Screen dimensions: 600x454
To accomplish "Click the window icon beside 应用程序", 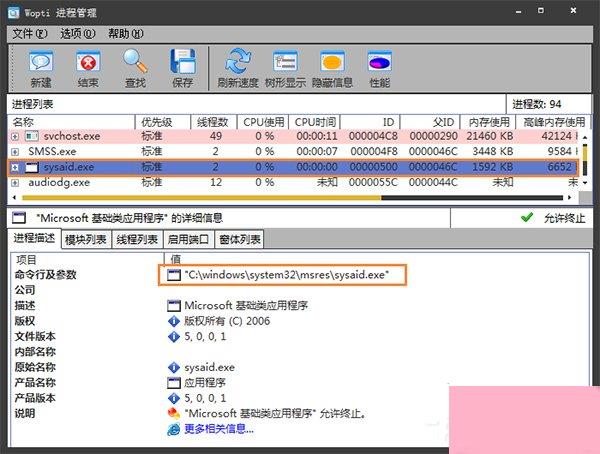I will pyautogui.click(x=174, y=383).
